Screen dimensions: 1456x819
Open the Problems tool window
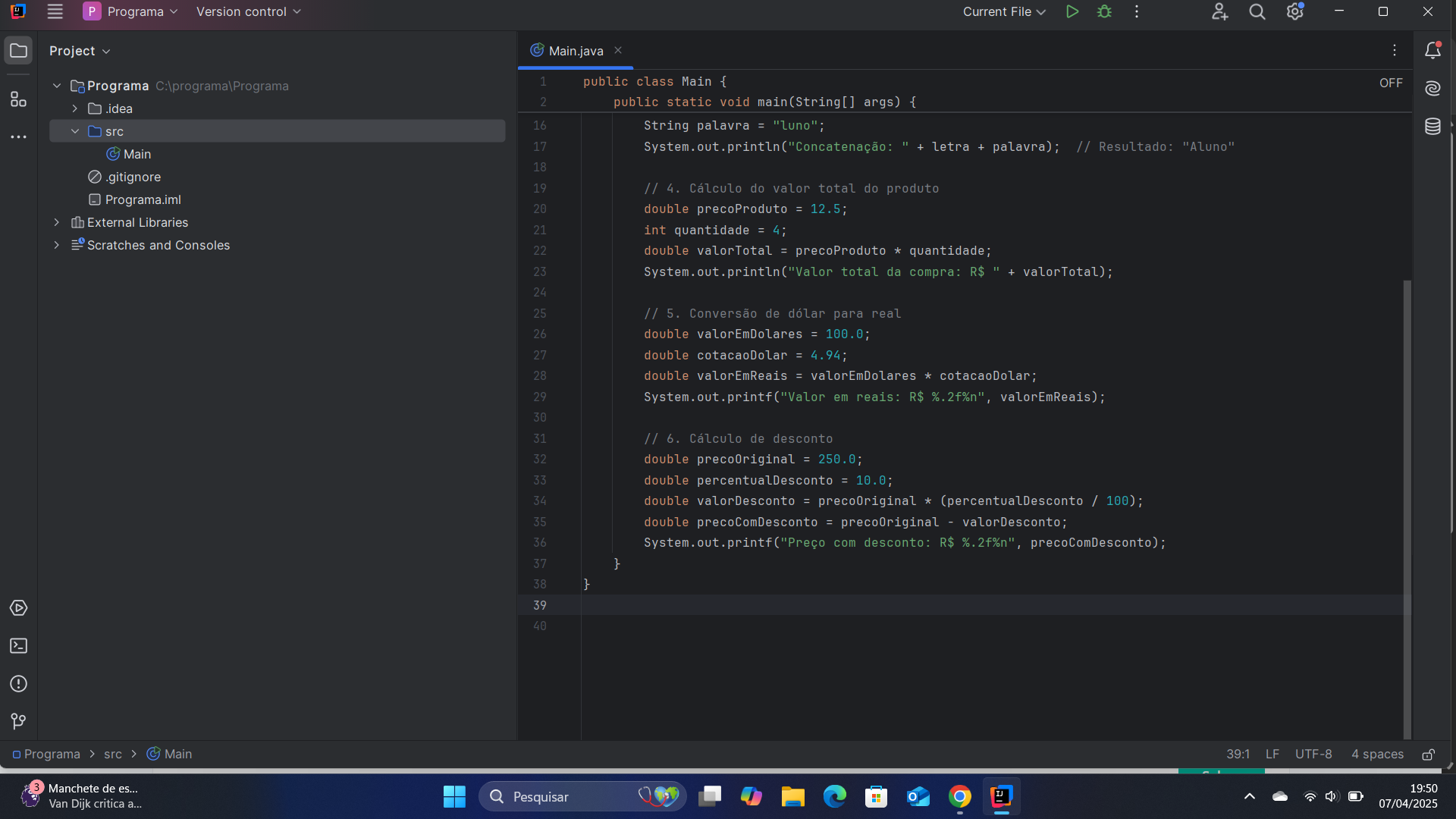pyautogui.click(x=18, y=684)
